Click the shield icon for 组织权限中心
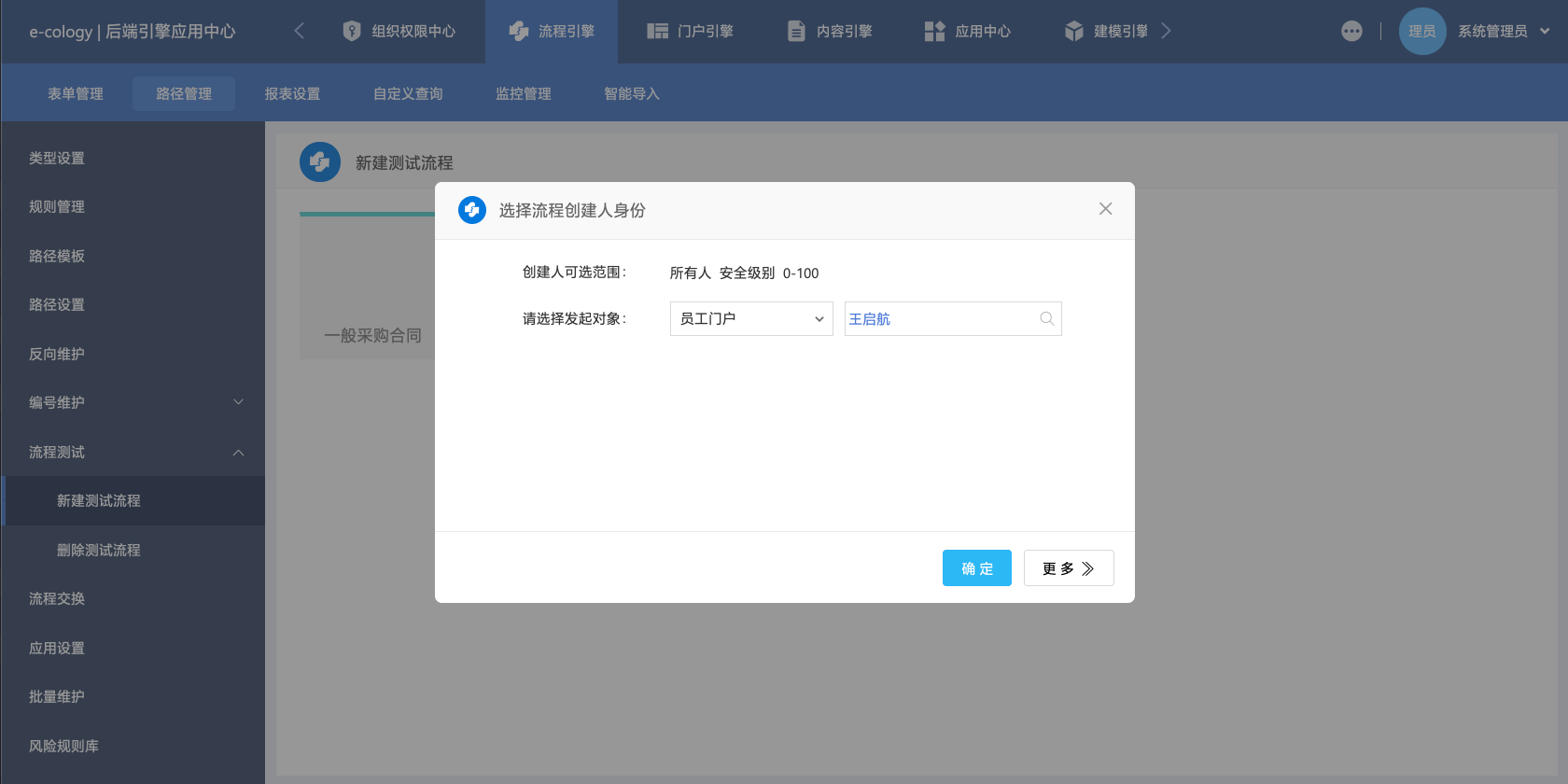Screen dimensions: 1568x784 (x=352, y=31)
